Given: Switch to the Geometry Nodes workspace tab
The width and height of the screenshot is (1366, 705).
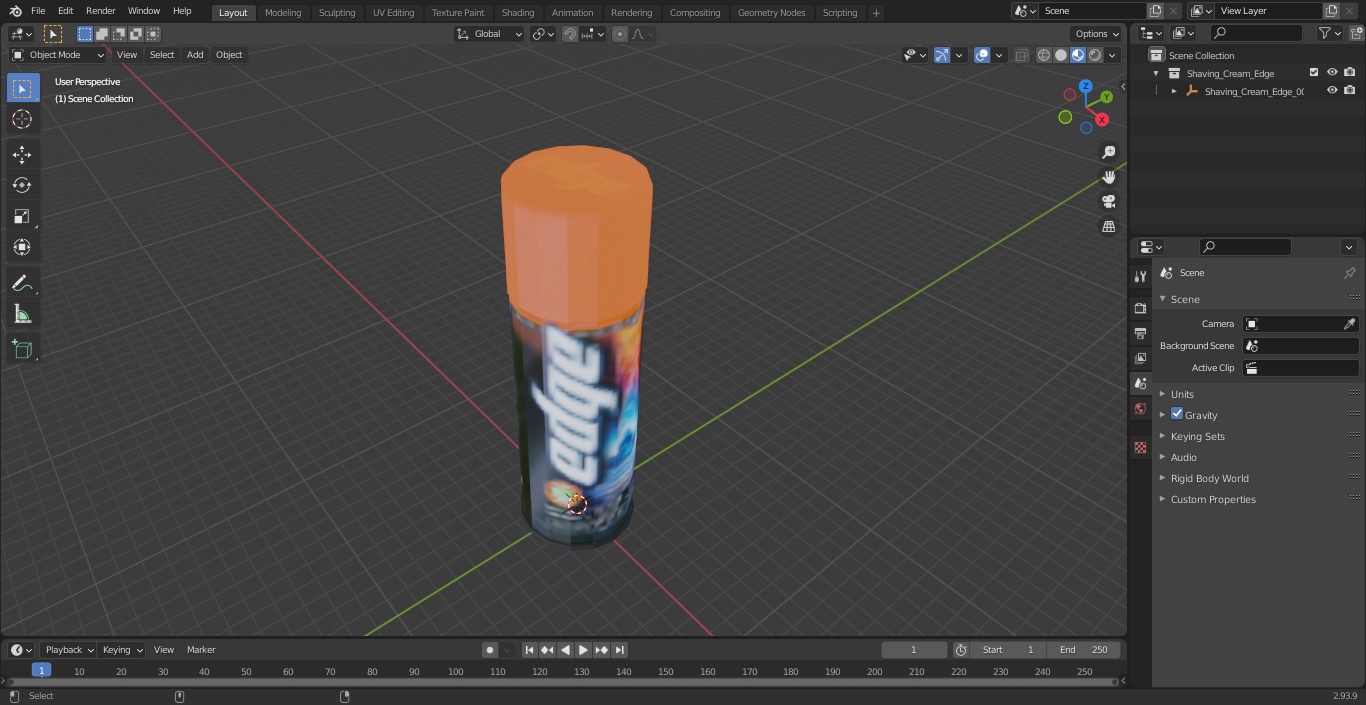Looking at the screenshot, I should click(771, 13).
